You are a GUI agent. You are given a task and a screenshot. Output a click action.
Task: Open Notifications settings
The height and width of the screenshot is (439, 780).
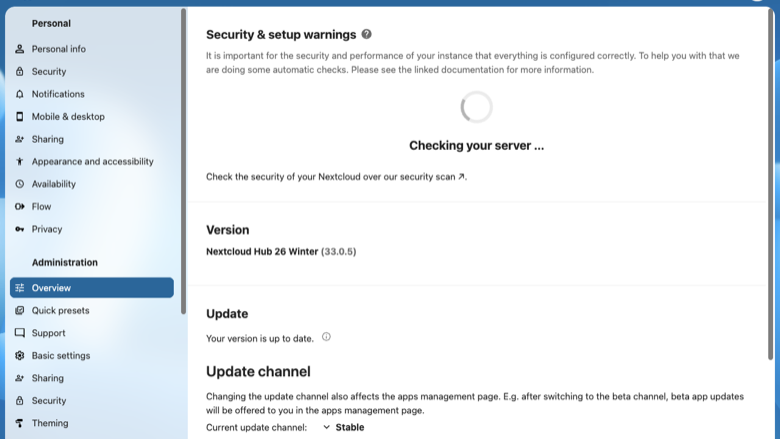coord(92,94)
